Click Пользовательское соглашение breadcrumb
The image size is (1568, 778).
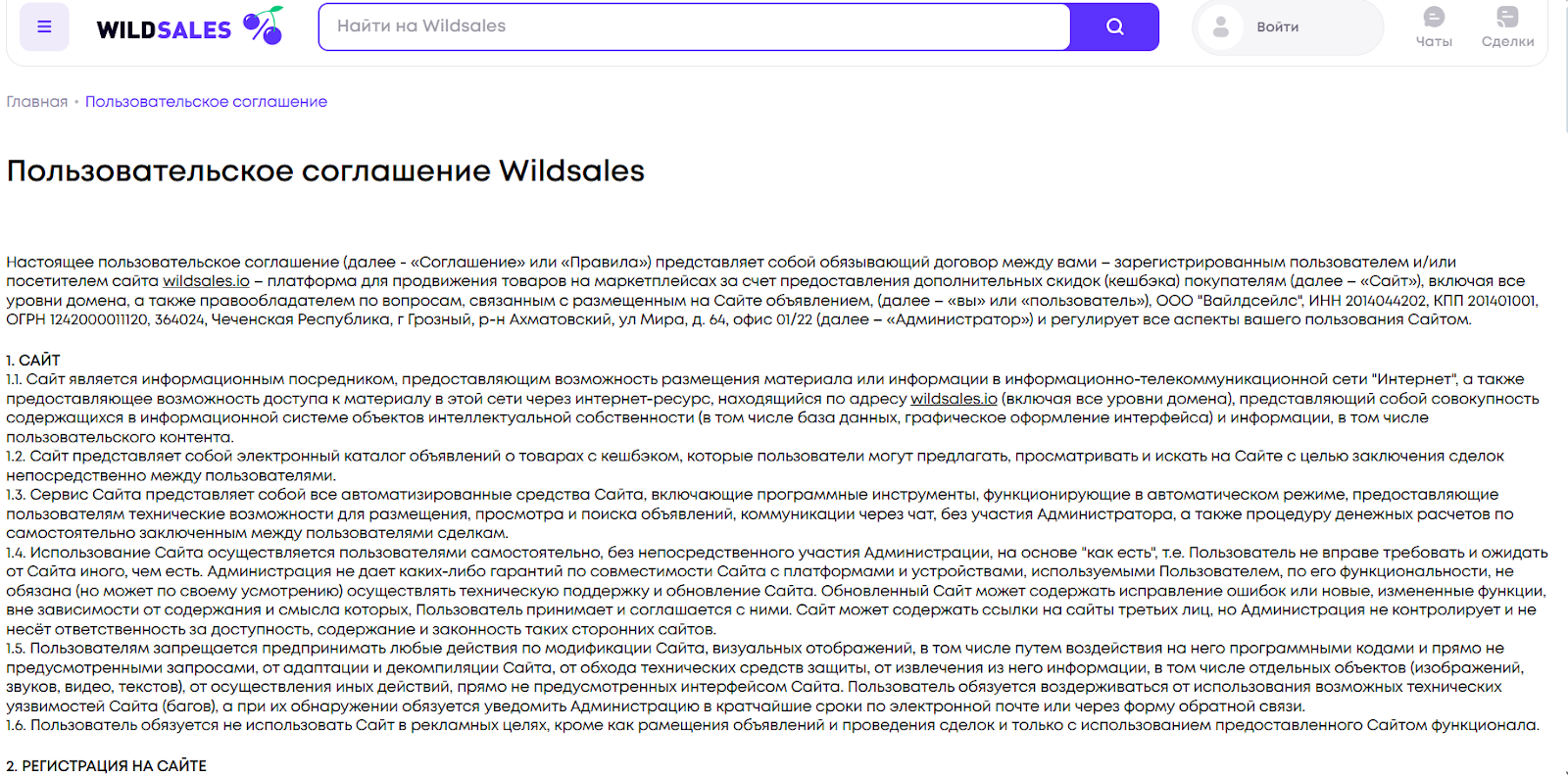[x=206, y=102]
